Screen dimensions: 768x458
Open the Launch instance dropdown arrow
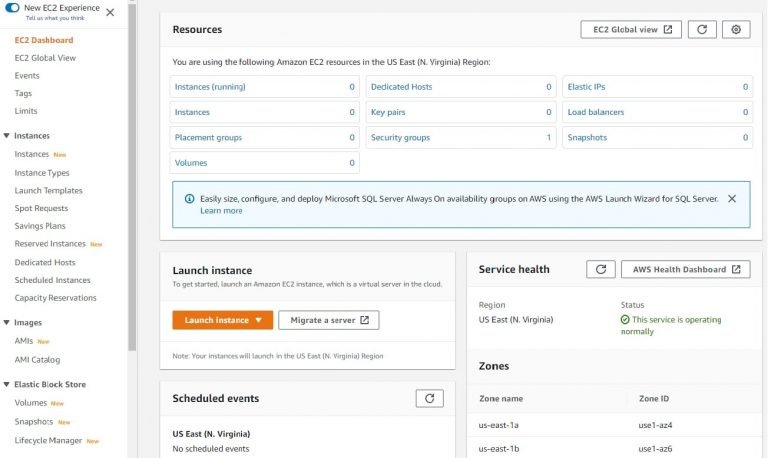tap(259, 320)
